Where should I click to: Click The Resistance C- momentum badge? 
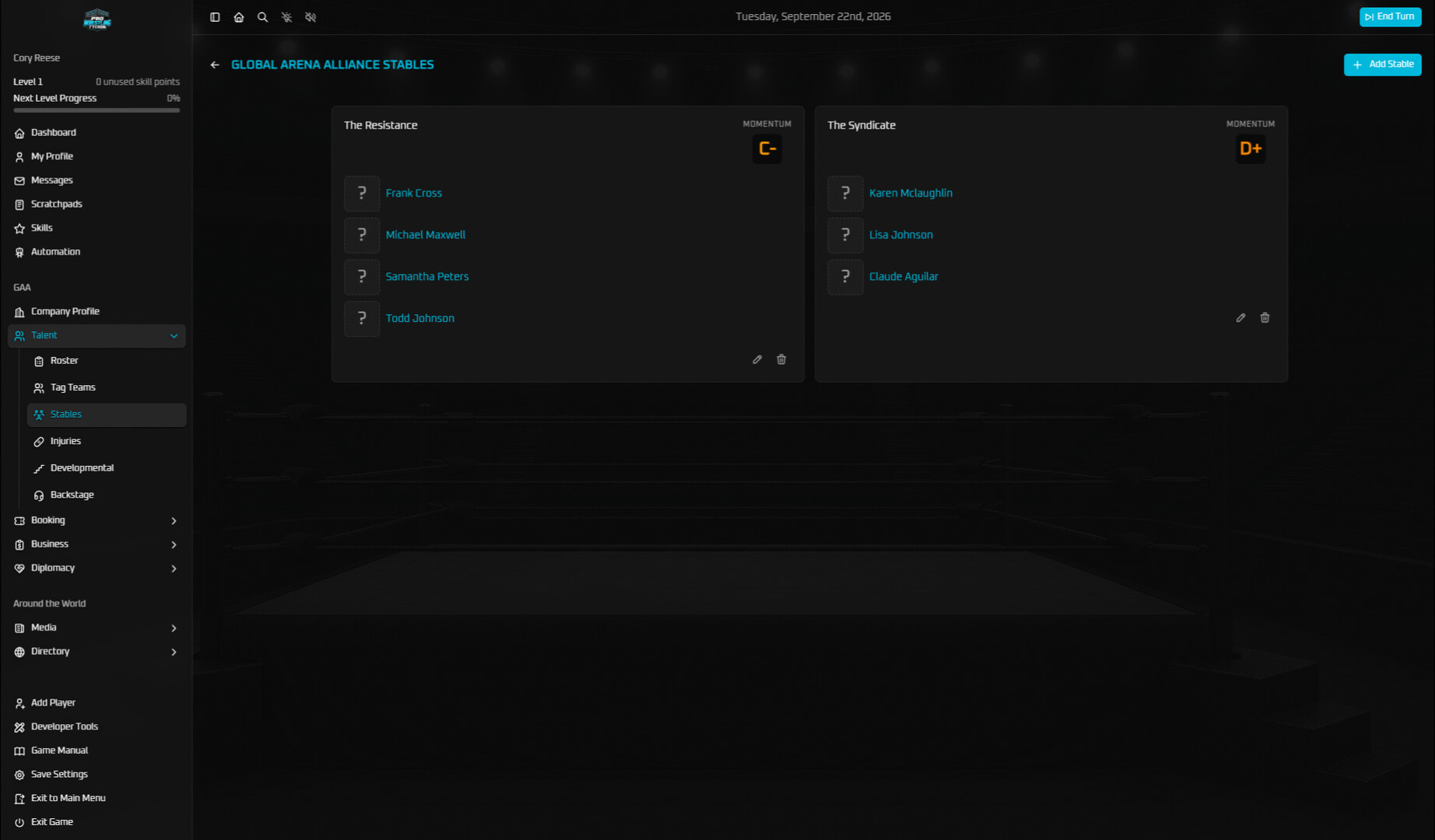tap(767, 149)
